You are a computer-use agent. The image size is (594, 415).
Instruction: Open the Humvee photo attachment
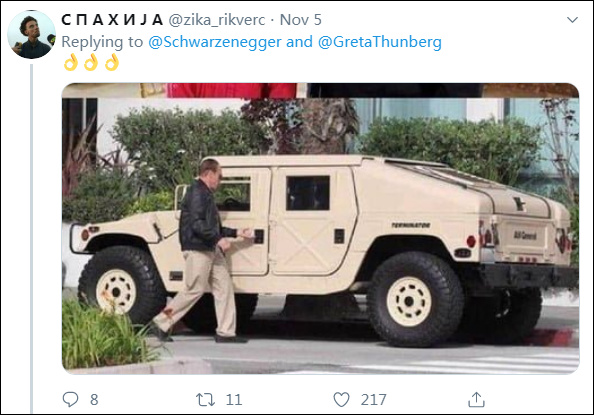pos(320,229)
